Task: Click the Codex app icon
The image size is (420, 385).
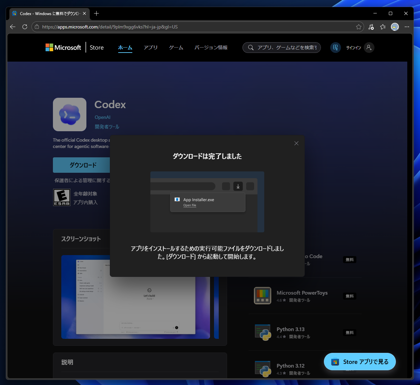Action: 70,114
